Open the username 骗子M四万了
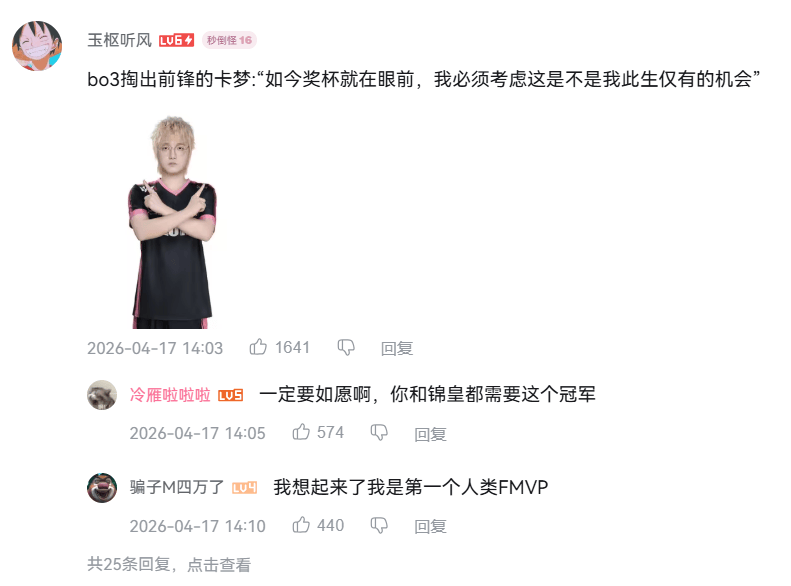The height and width of the screenshot is (586, 791). (x=177, y=487)
